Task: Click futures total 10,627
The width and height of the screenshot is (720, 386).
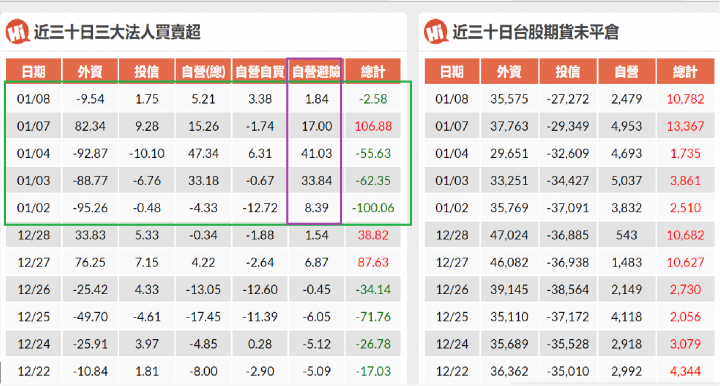Action: (685, 263)
